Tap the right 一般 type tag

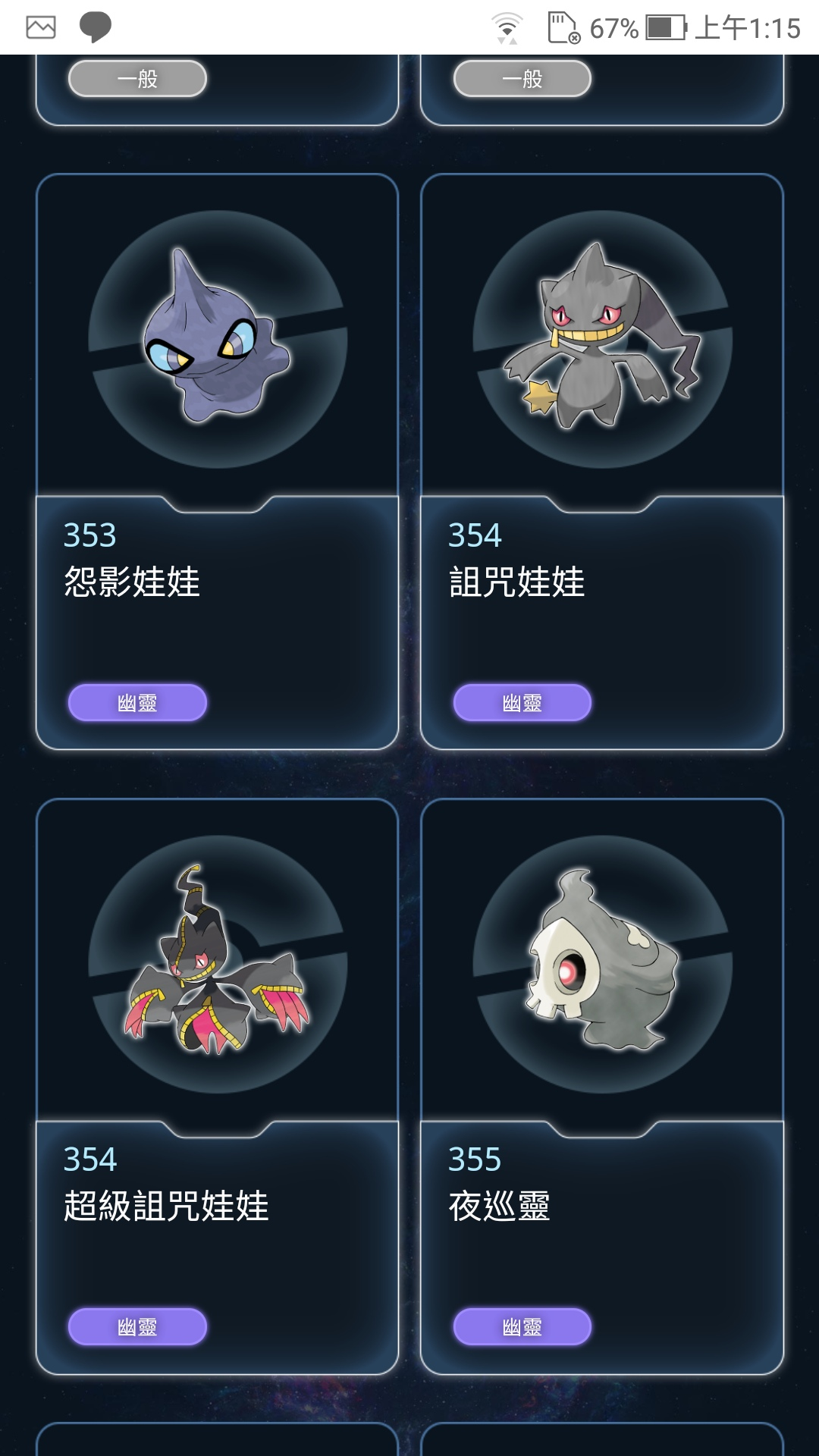click(522, 79)
